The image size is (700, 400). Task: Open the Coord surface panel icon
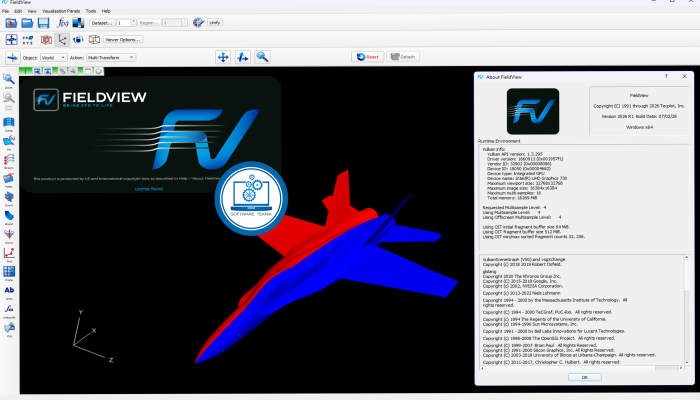[8, 199]
